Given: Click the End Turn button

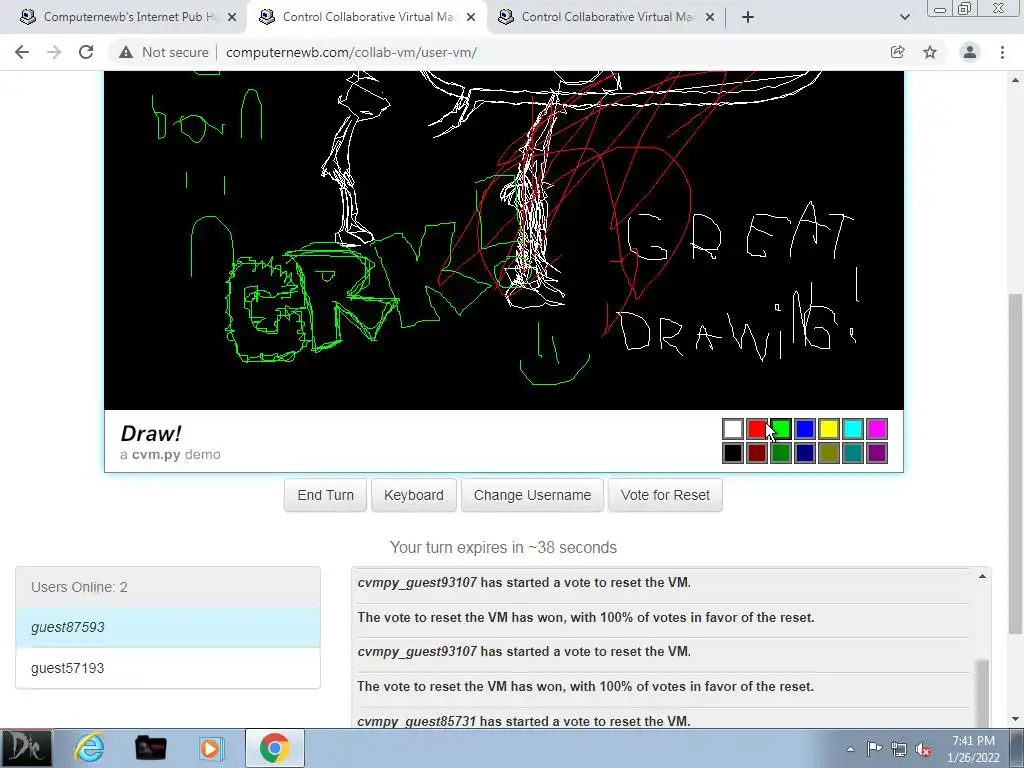Looking at the screenshot, I should click(325, 495).
